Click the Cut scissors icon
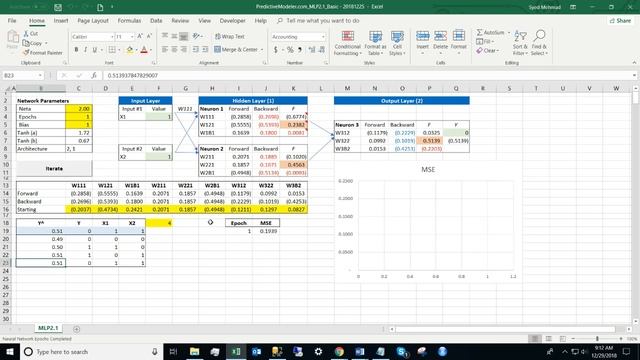 (26, 33)
